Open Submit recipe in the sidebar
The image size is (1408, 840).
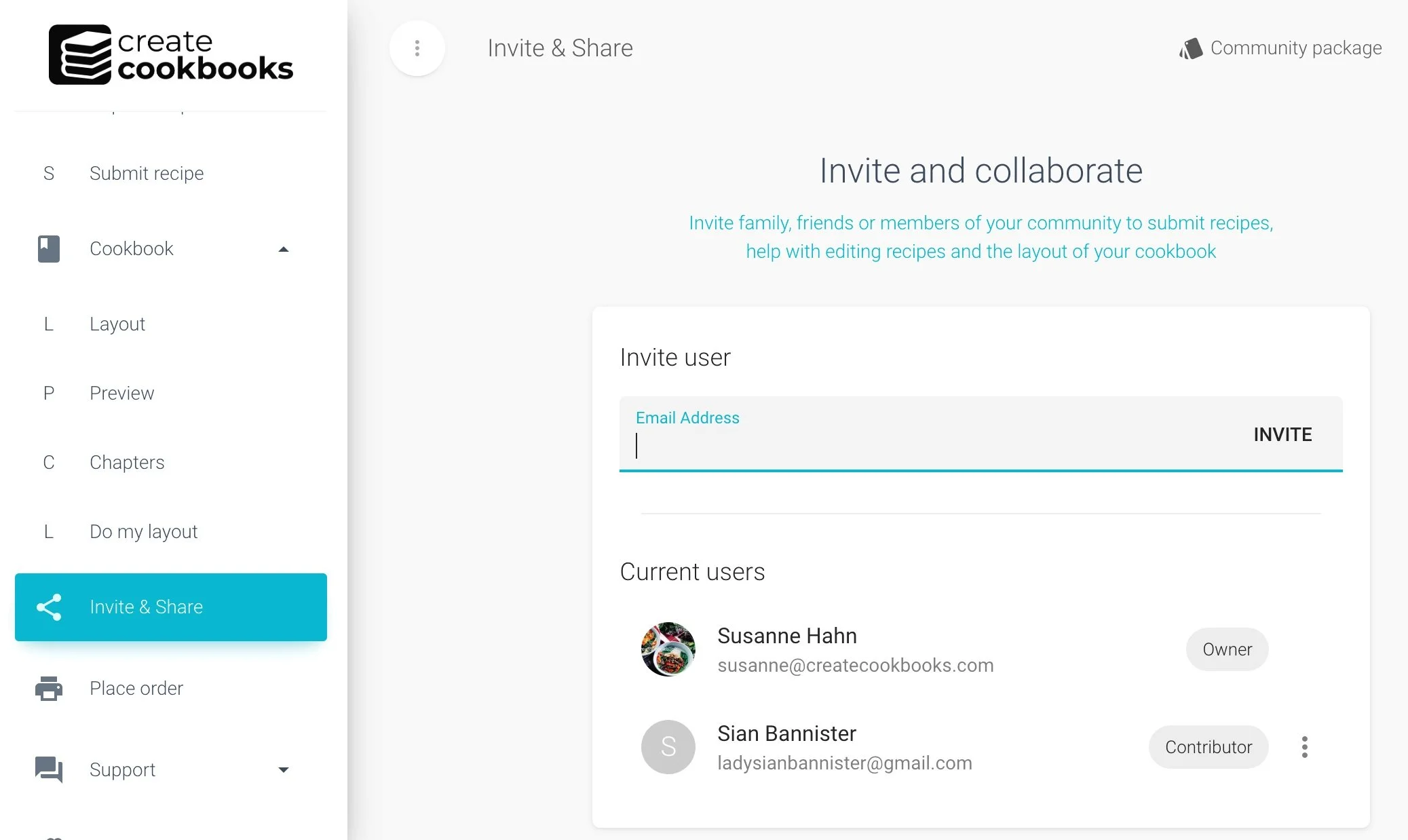[x=147, y=174]
